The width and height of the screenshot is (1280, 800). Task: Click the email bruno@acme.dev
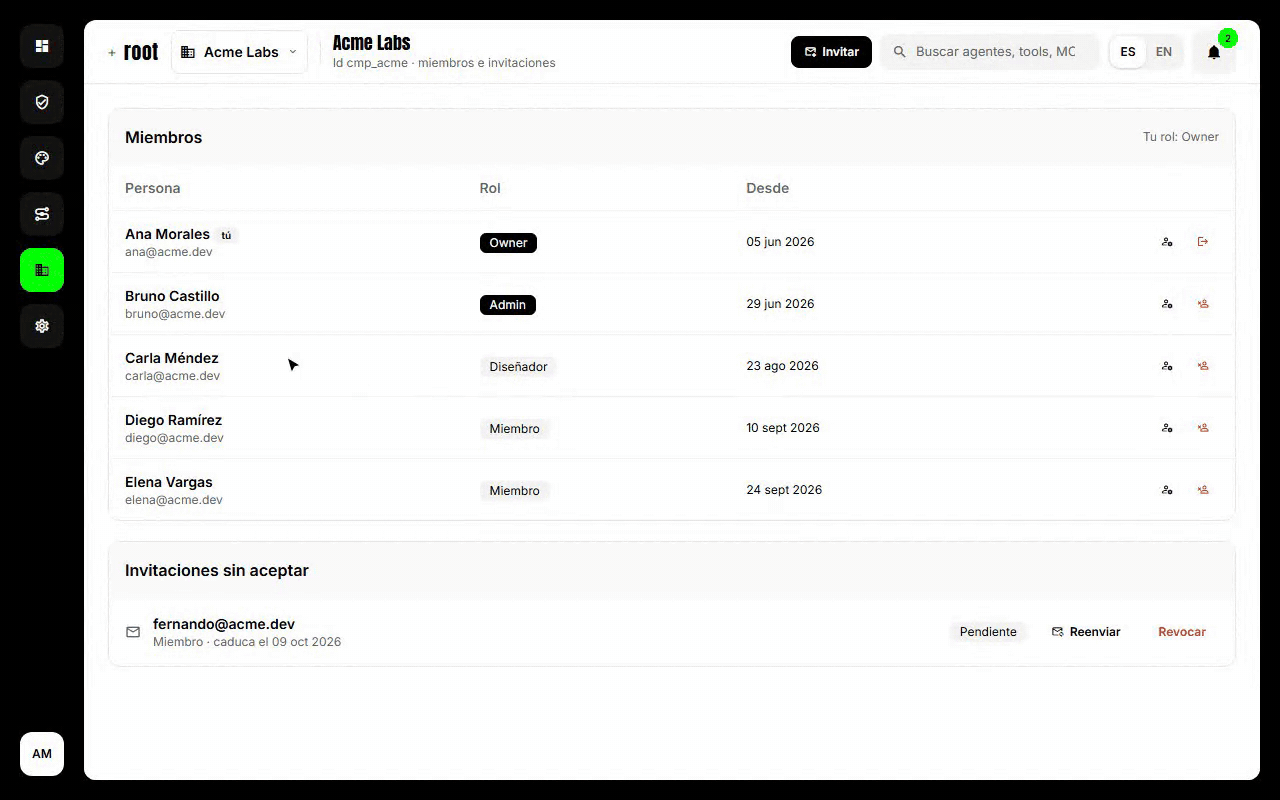pos(175,314)
